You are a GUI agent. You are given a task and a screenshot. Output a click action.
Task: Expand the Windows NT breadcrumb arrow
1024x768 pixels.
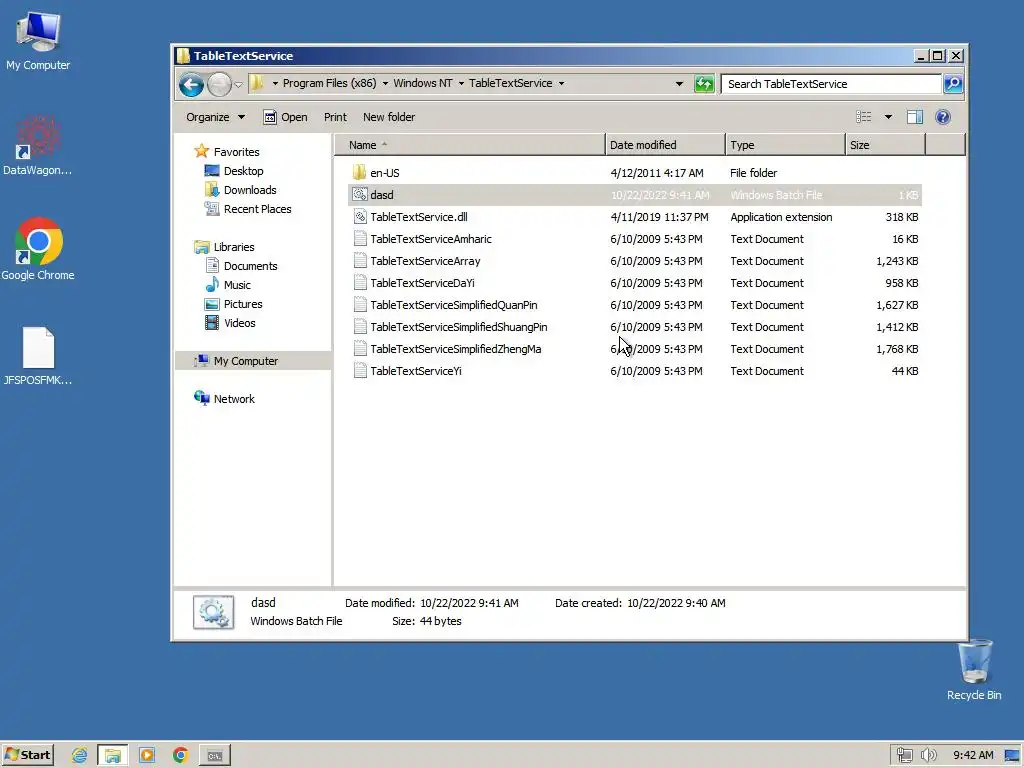click(461, 84)
